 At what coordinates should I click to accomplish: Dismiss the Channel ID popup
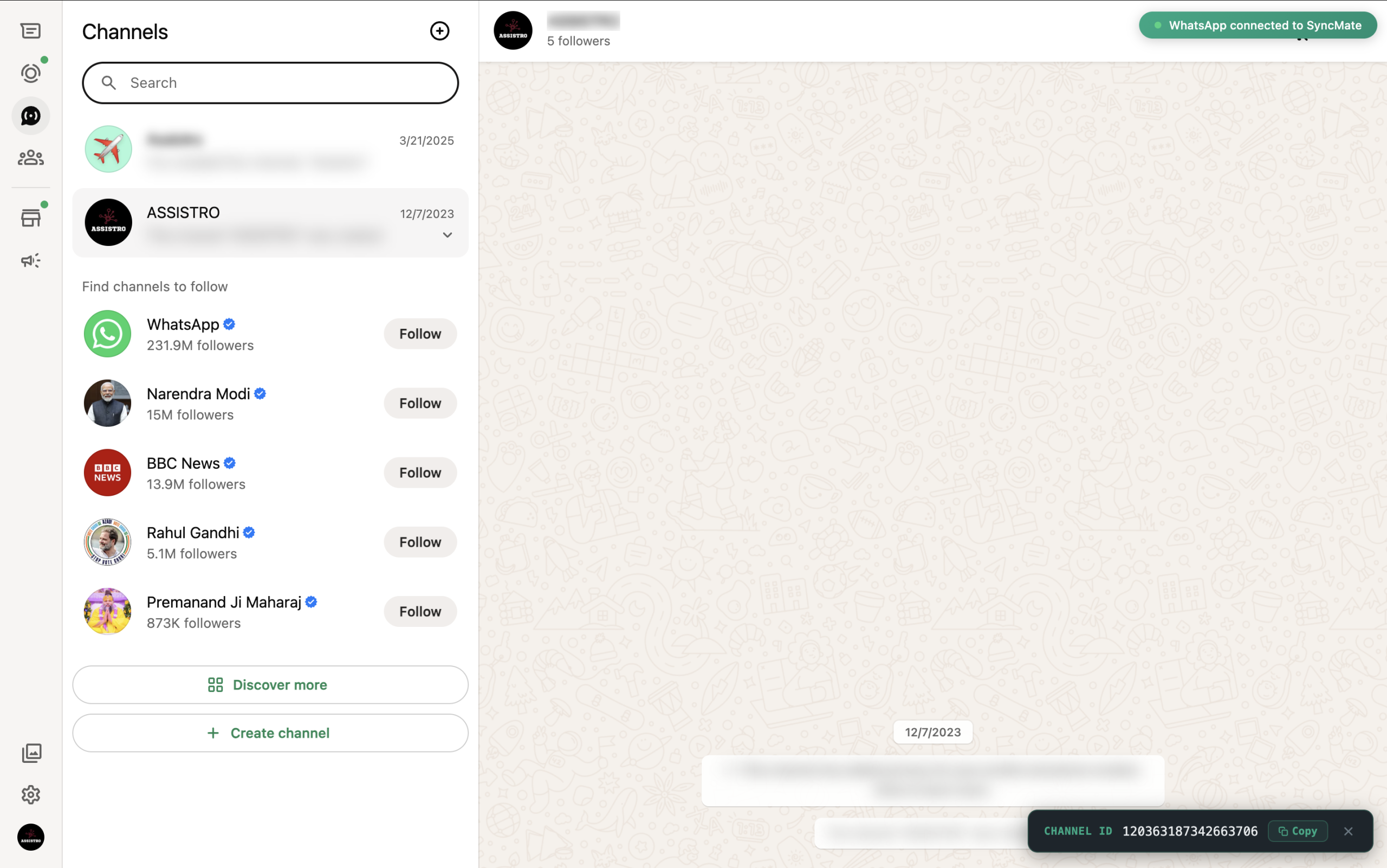pos(1348,831)
